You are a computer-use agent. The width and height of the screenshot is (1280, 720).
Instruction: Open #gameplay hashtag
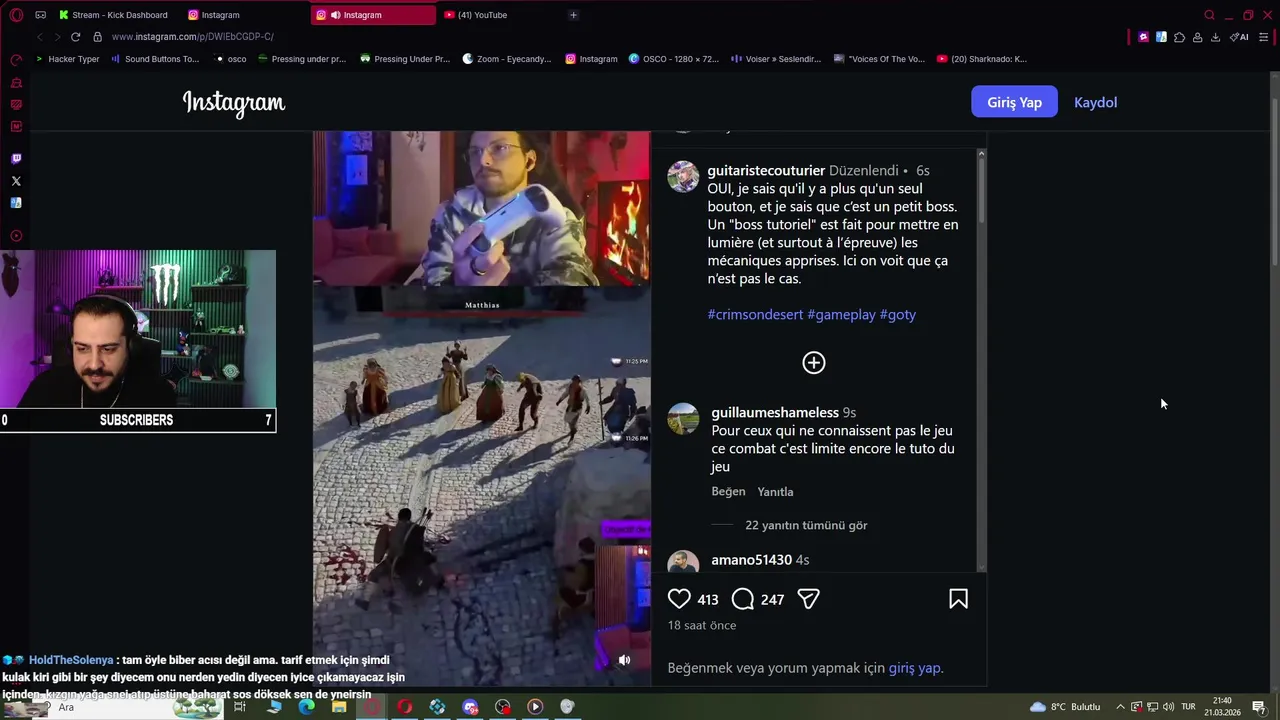point(841,315)
